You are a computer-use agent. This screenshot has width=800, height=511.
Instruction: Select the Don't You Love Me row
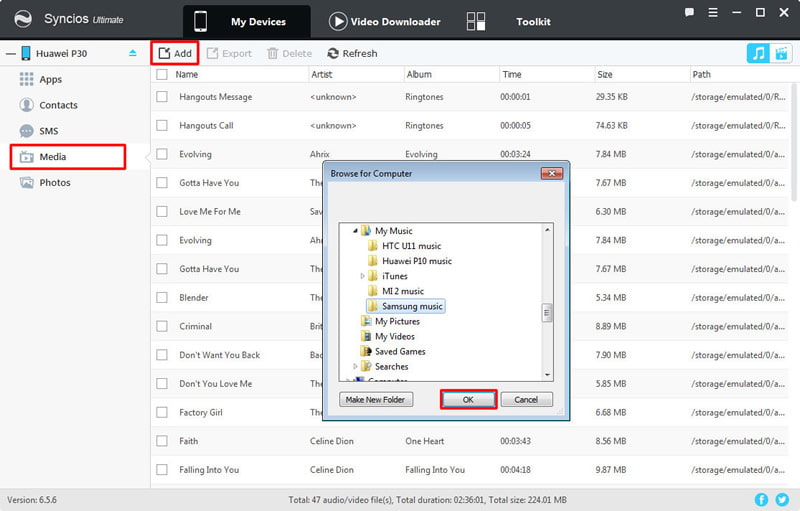(469, 384)
